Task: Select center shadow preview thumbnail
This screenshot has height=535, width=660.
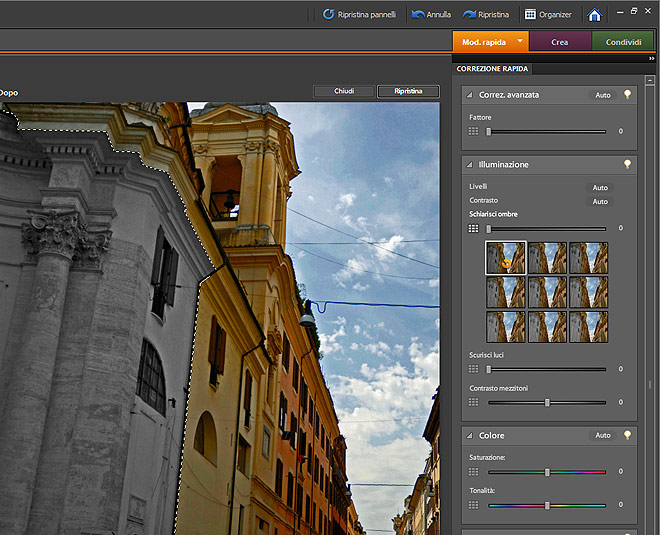Action: [x=547, y=292]
